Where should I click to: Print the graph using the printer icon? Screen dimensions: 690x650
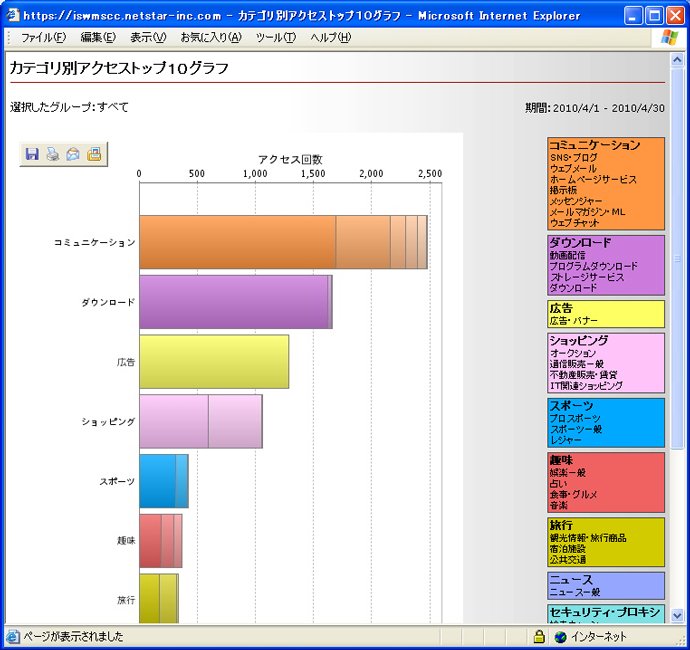click(53, 154)
